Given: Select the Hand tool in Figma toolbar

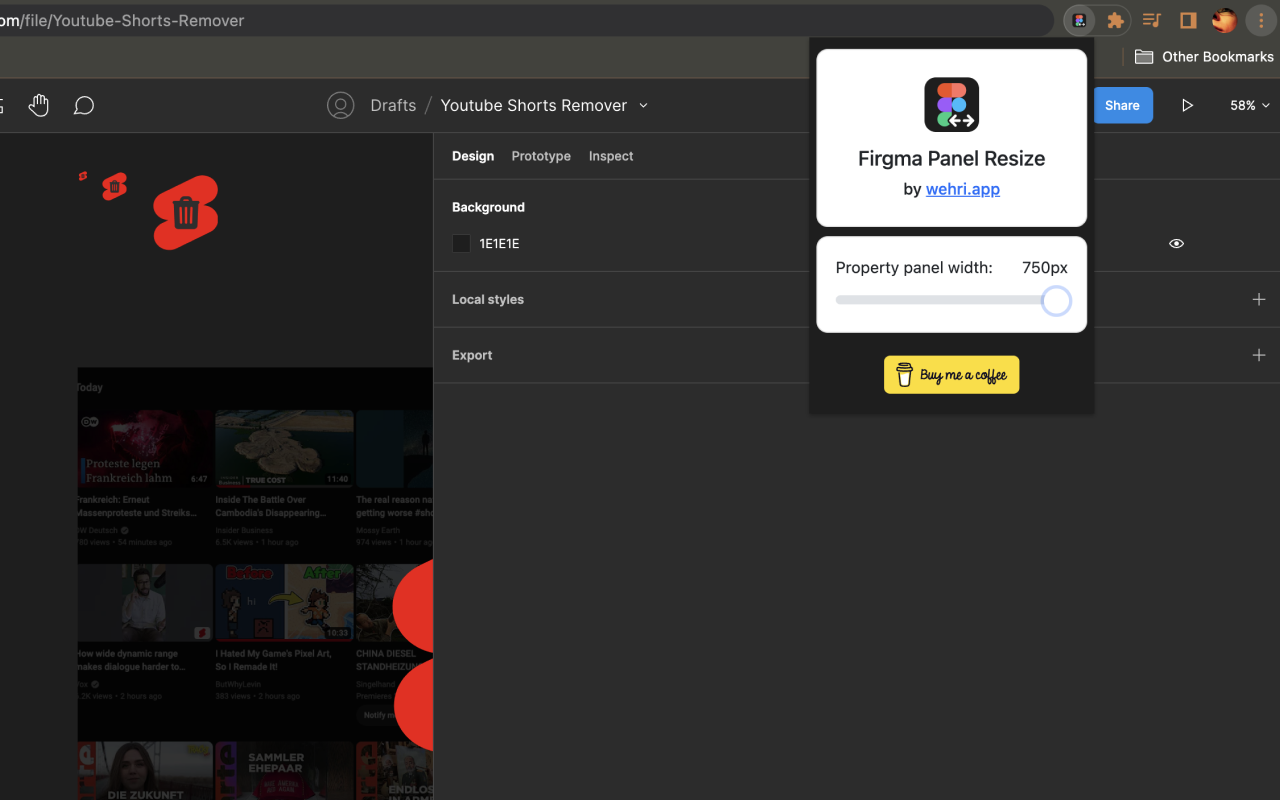Looking at the screenshot, I should point(38,105).
